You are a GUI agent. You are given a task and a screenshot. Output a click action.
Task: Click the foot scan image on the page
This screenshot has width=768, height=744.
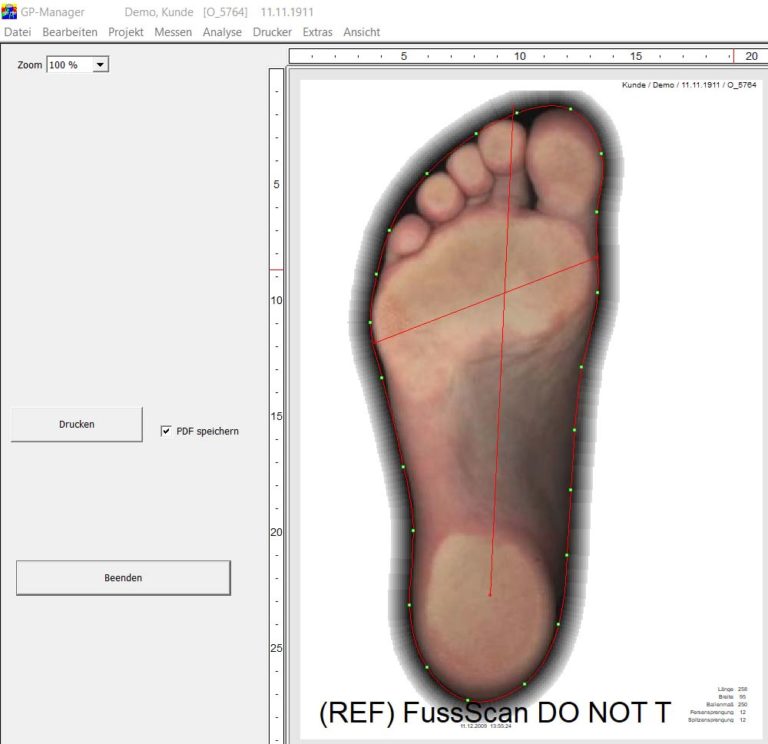(485, 397)
